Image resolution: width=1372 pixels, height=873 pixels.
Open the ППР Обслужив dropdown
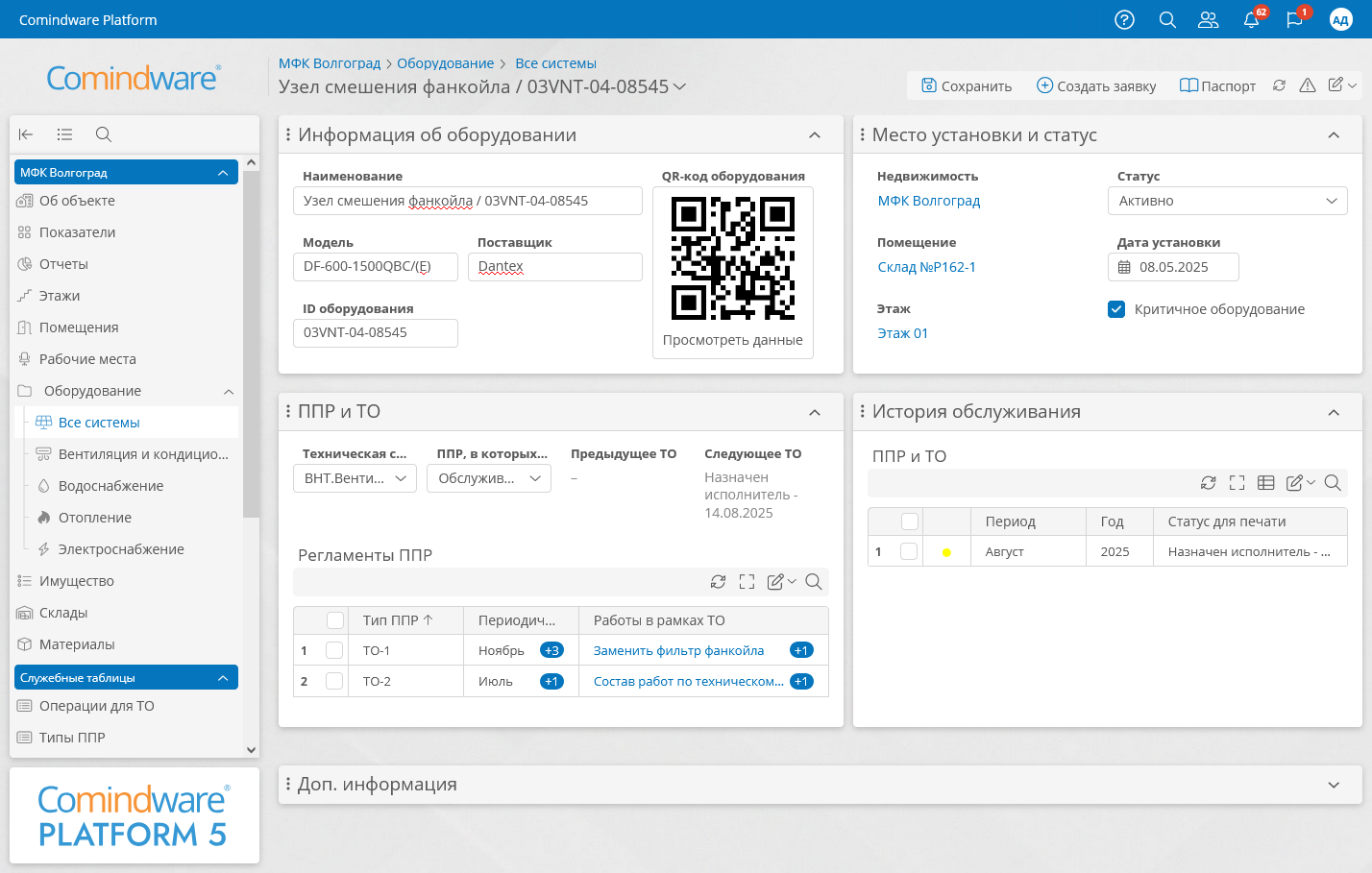tap(489, 478)
